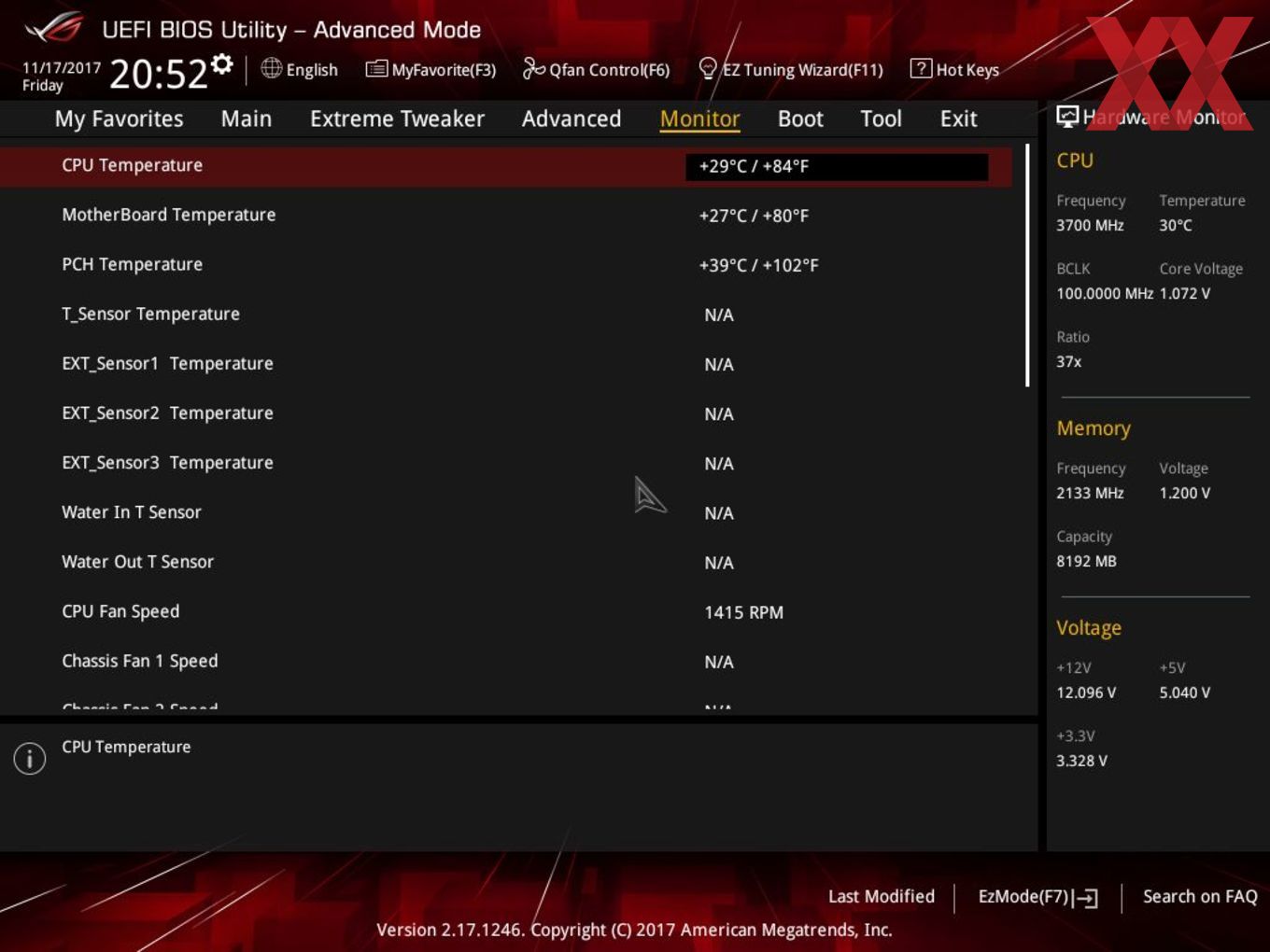Open the clock settings gear icon
The width and height of the screenshot is (1270, 952).
[222, 63]
